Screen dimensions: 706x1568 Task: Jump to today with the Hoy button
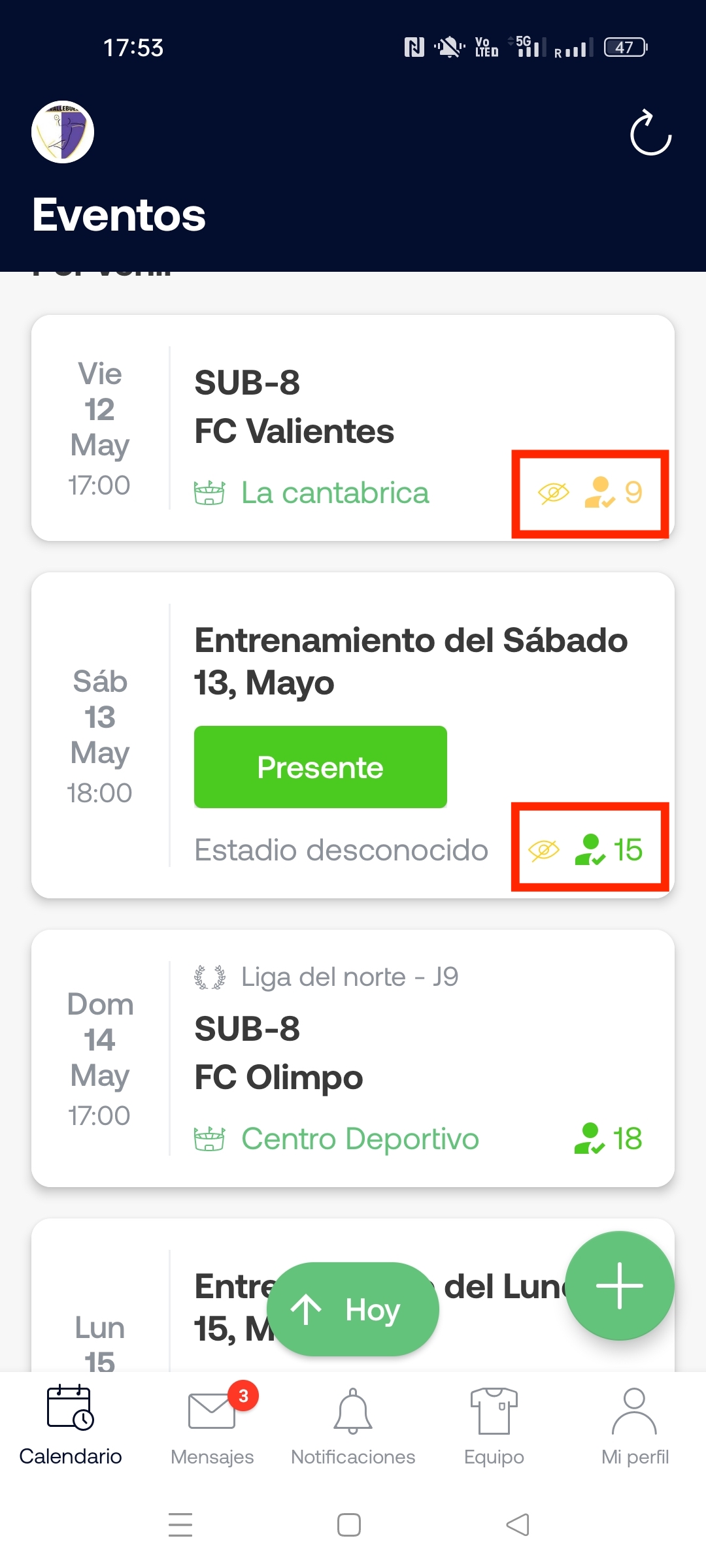pyautogui.click(x=352, y=1309)
